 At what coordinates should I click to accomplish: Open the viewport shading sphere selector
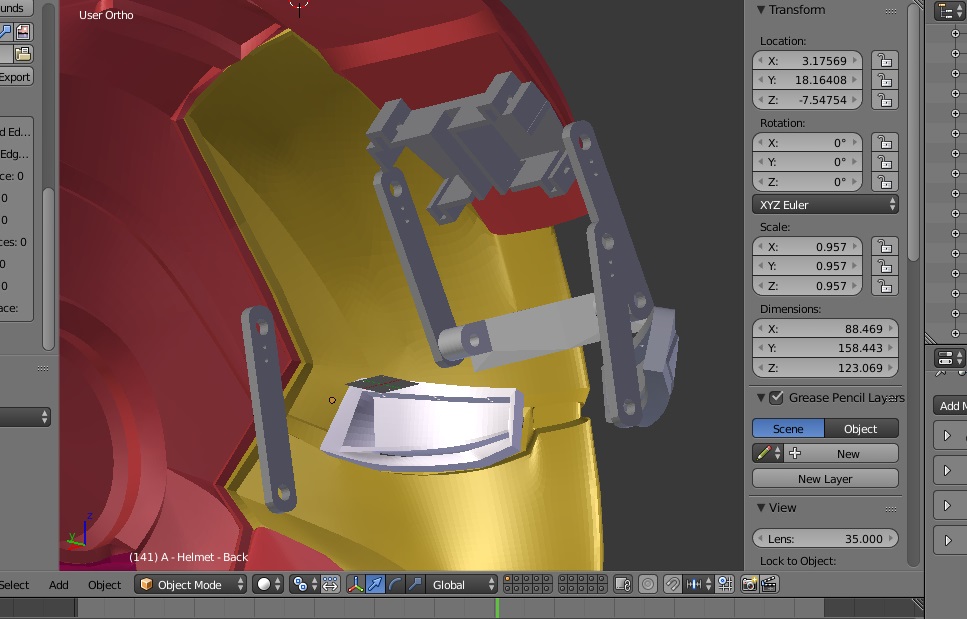(268, 585)
